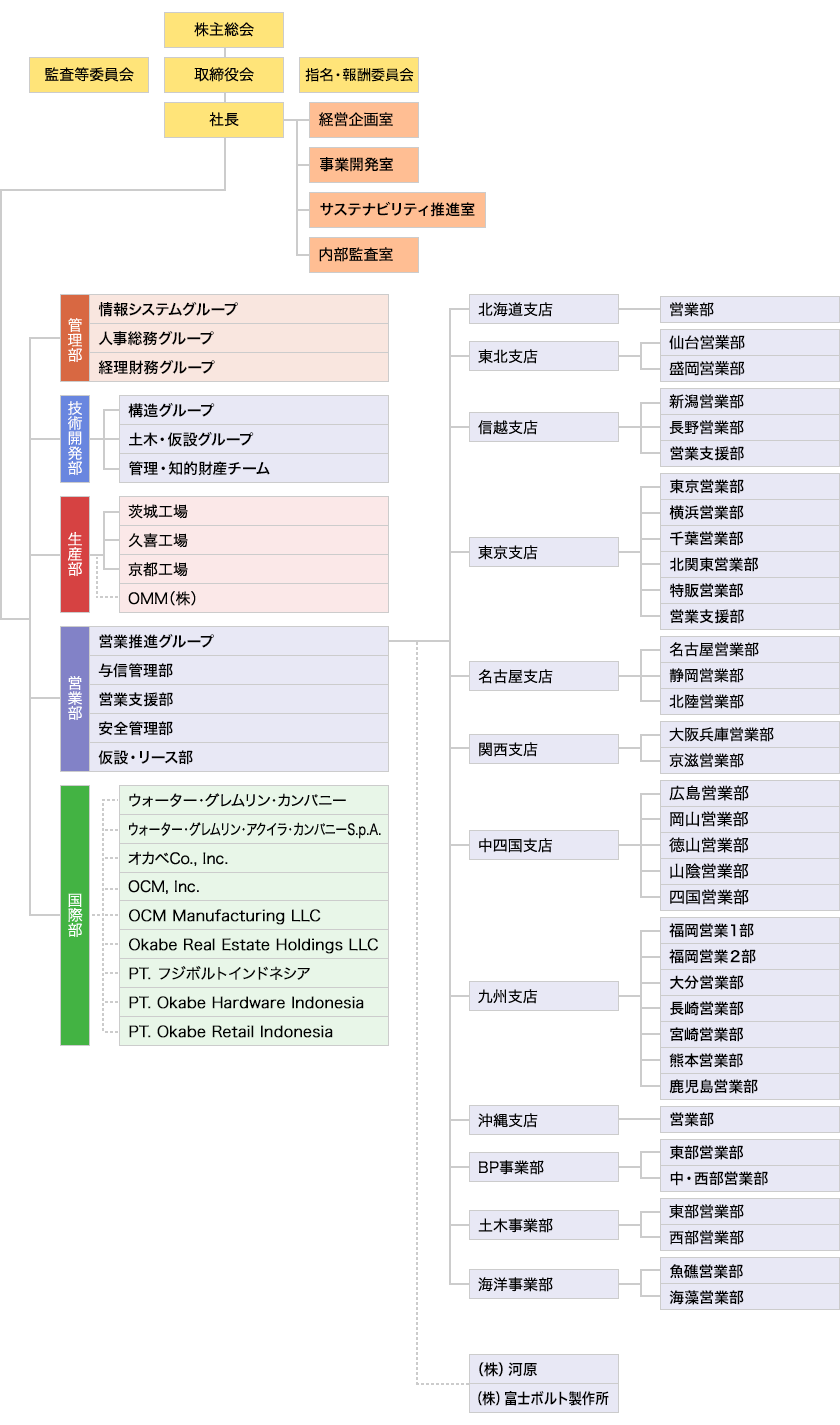
Task: Click the 監査等委員会 box
Action: pos(89,74)
